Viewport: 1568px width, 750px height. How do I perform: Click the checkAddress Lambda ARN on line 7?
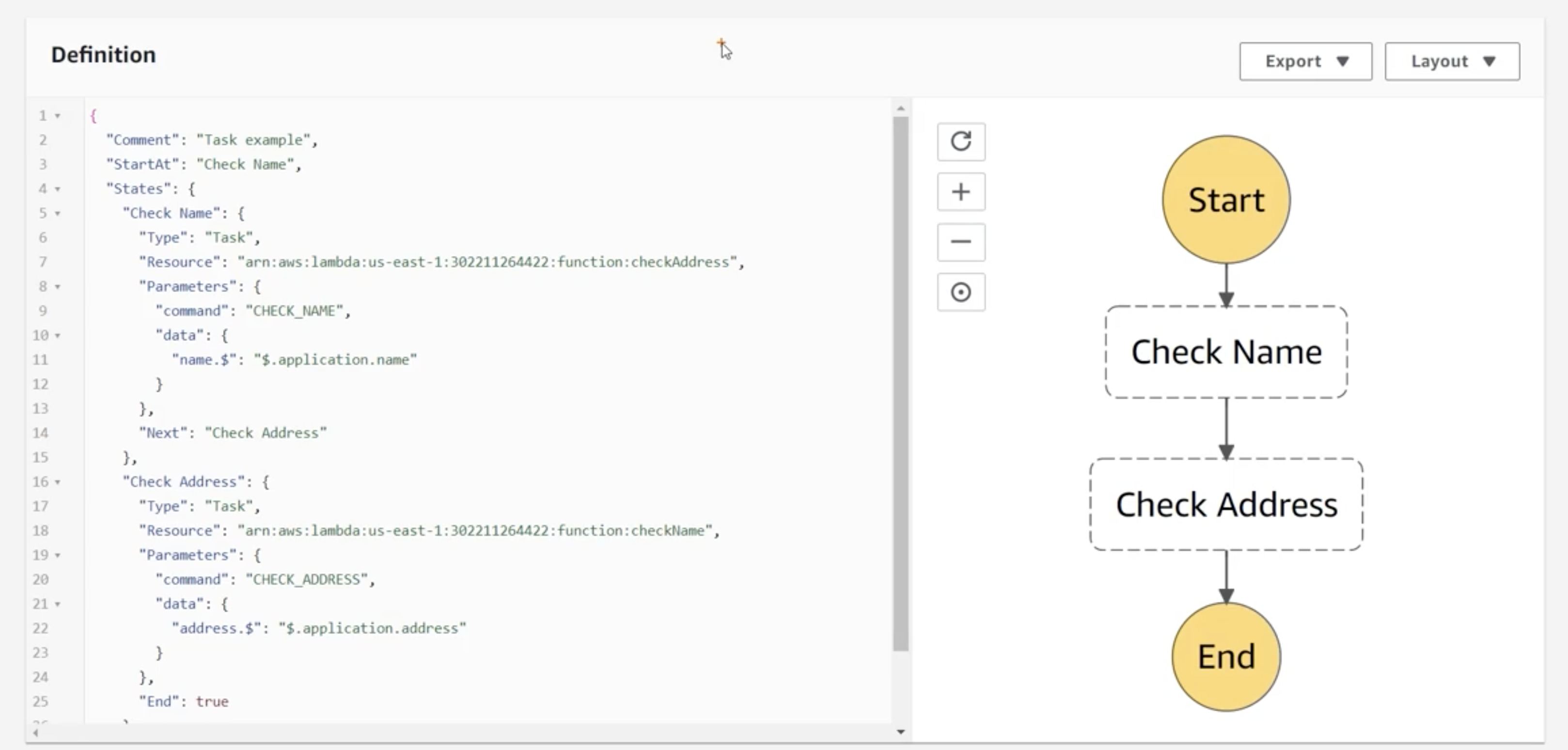(487, 262)
